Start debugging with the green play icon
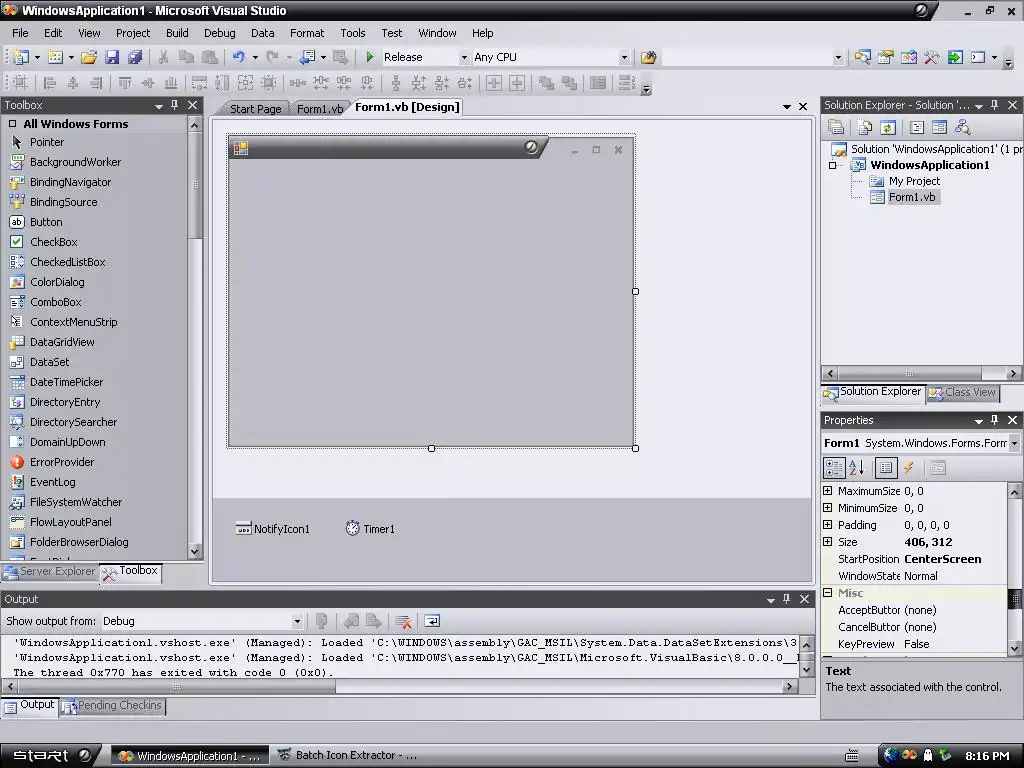The height and width of the screenshot is (768, 1024). [x=370, y=57]
